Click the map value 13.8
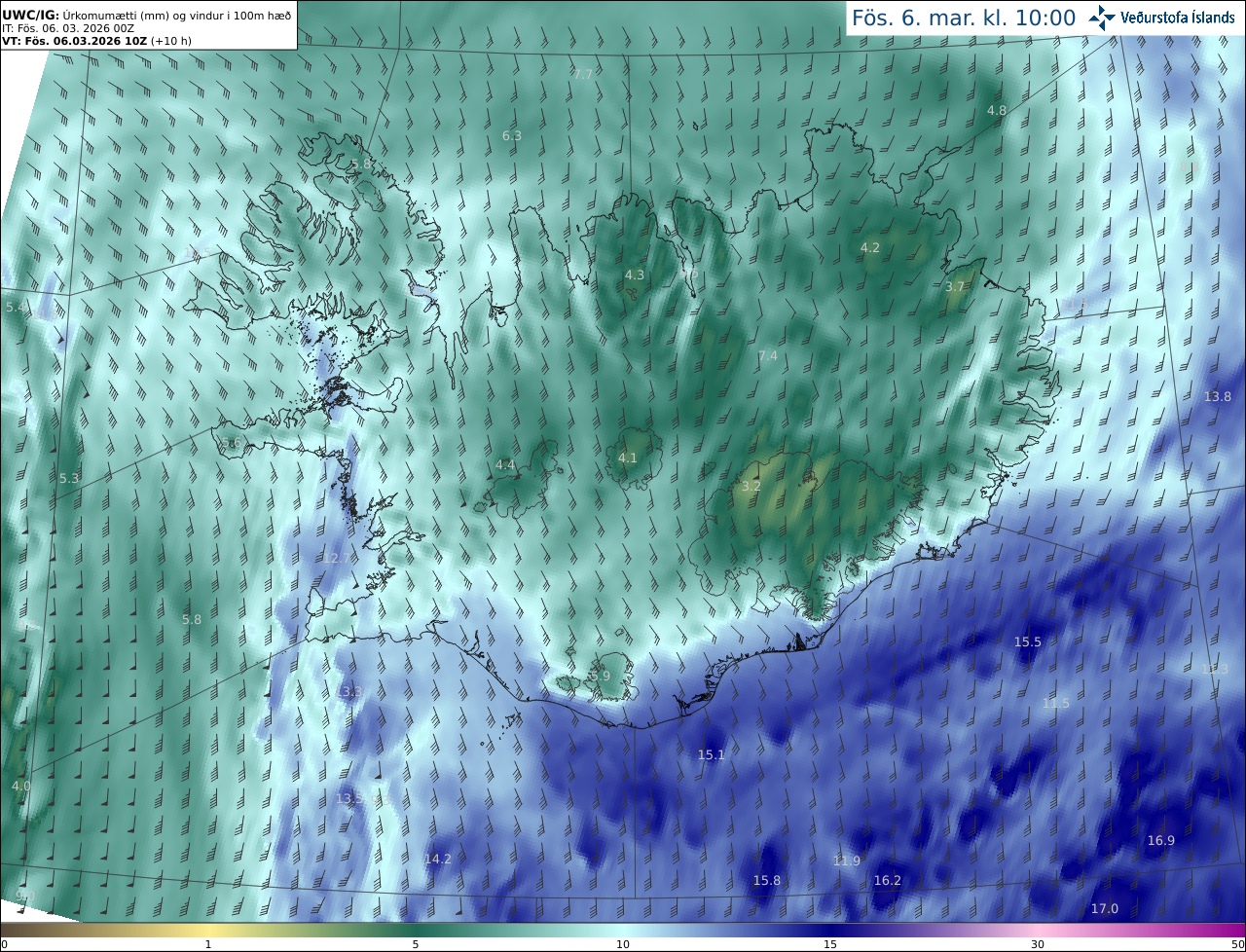 (x=1218, y=396)
